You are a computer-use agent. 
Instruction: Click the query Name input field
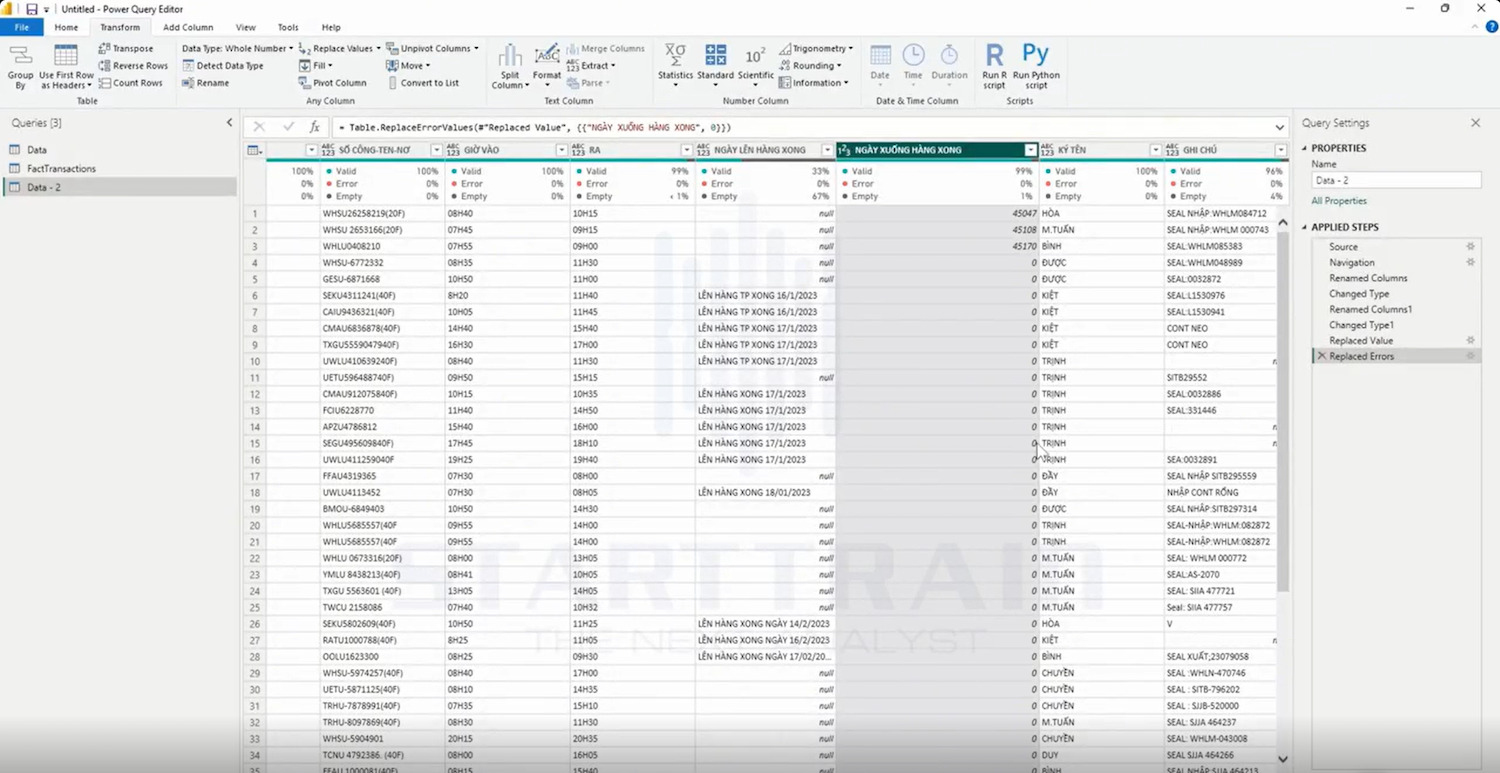tap(1396, 180)
